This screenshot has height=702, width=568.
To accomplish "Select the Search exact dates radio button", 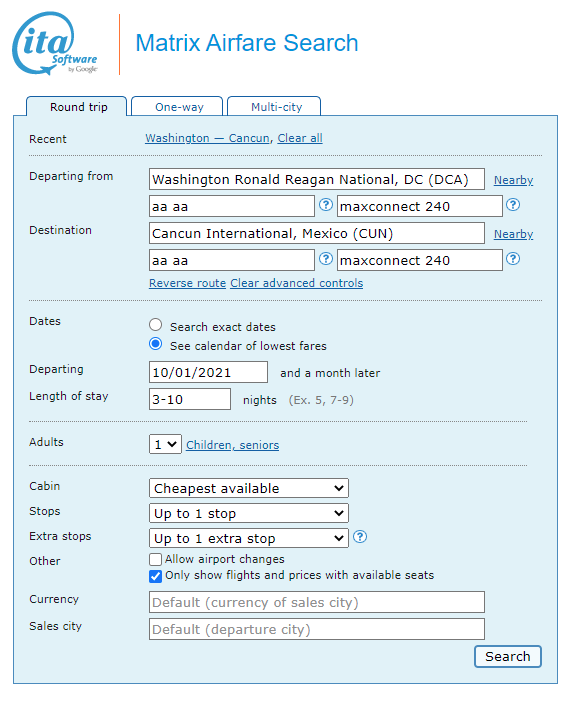I will pos(155,325).
